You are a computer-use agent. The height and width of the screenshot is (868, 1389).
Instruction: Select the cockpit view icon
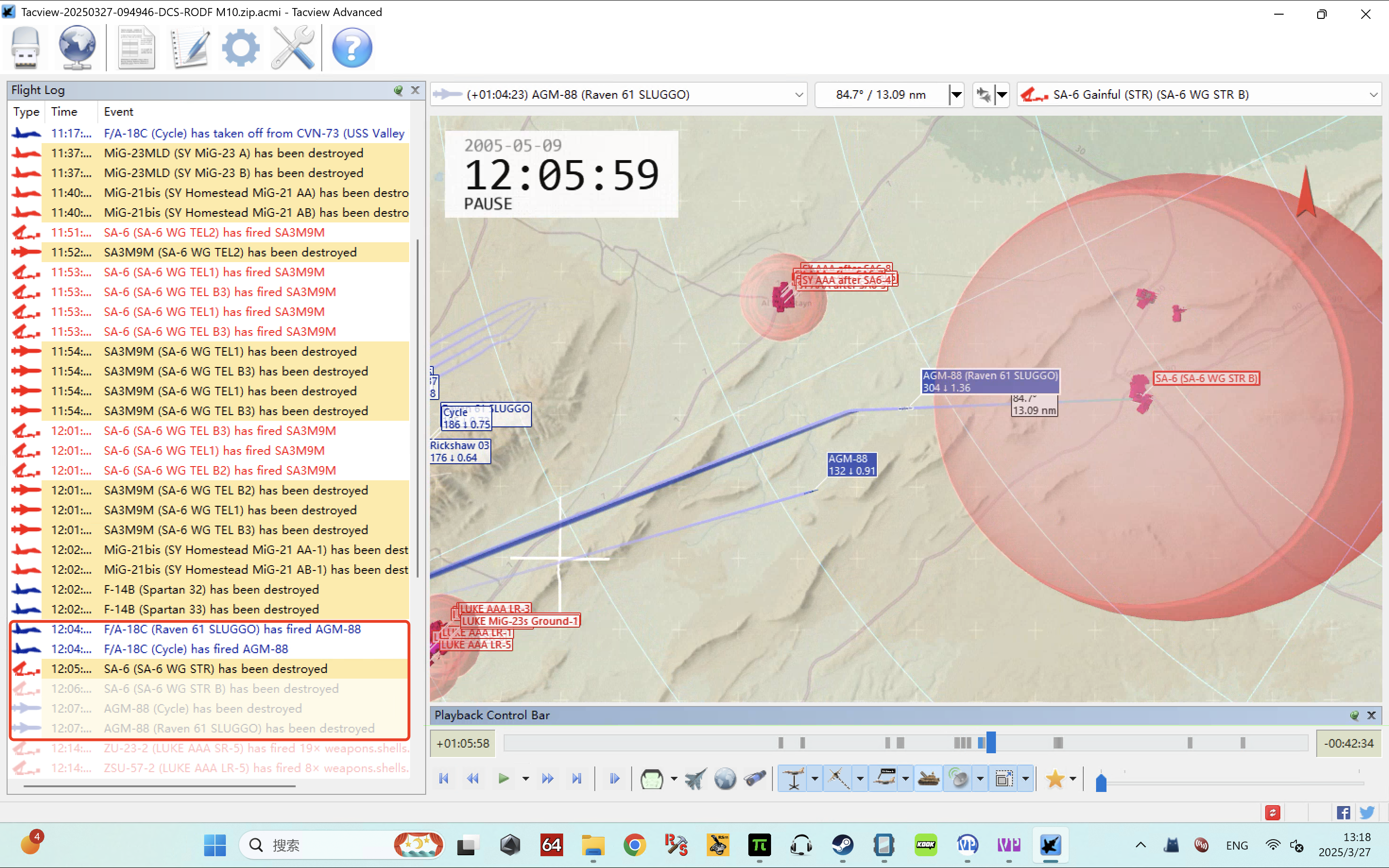click(x=652, y=778)
